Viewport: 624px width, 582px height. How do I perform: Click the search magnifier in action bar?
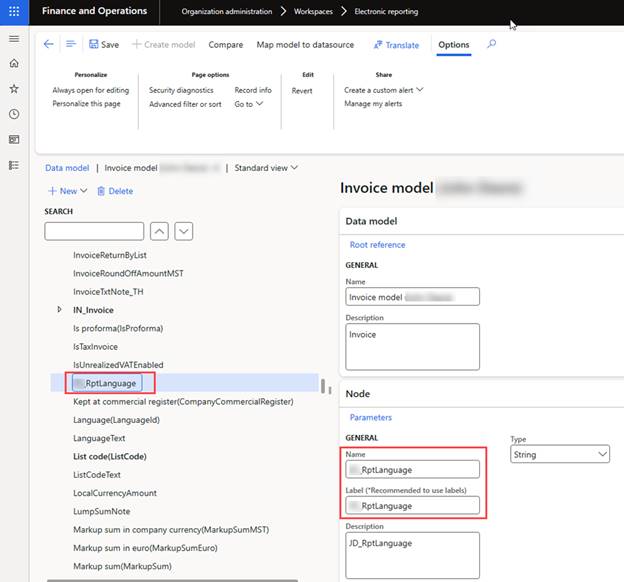click(491, 44)
